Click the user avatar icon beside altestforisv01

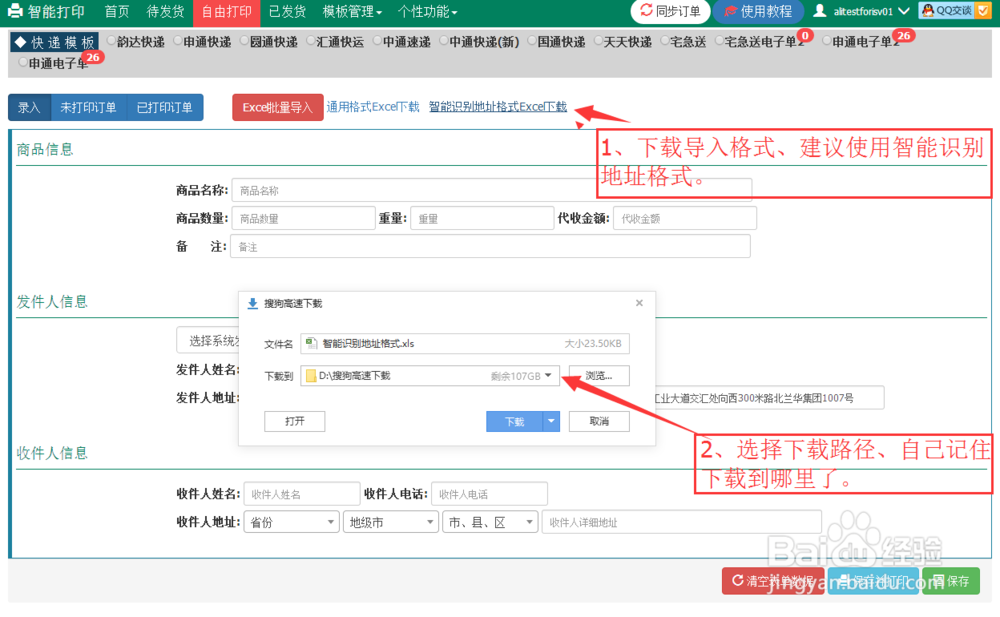pos(820,10)
